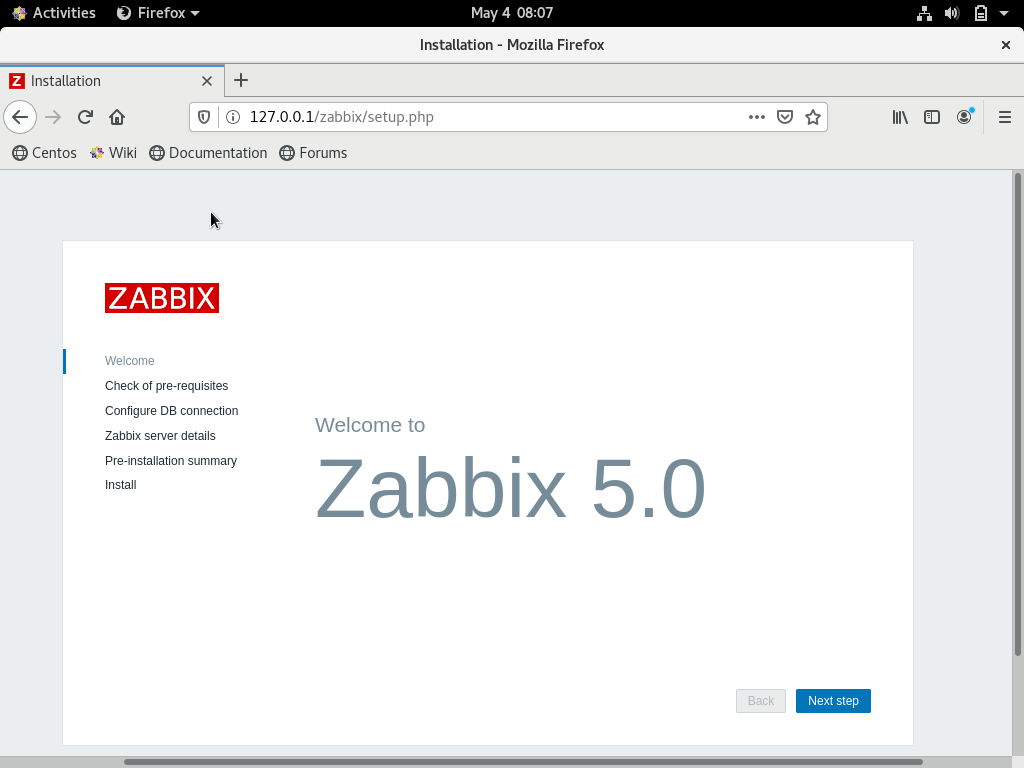Toggle the sidebars icon
The height and width of the screenshot is (768, 1024).
[x=932, y=117]
